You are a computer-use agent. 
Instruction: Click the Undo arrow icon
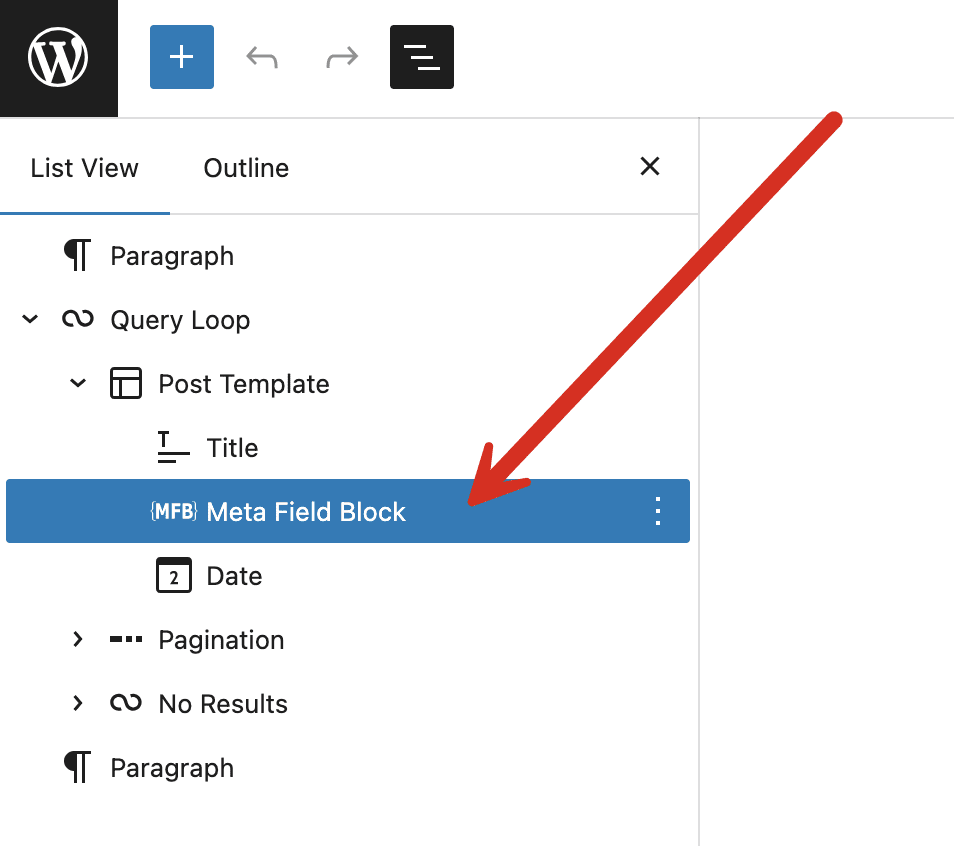(x=261, y=57)
